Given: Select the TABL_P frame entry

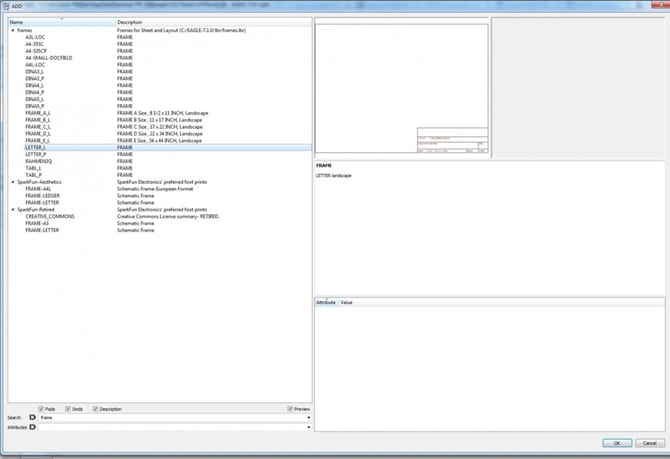Looking at the screenshot, I should pyautogui.click(x=33, y=175).
